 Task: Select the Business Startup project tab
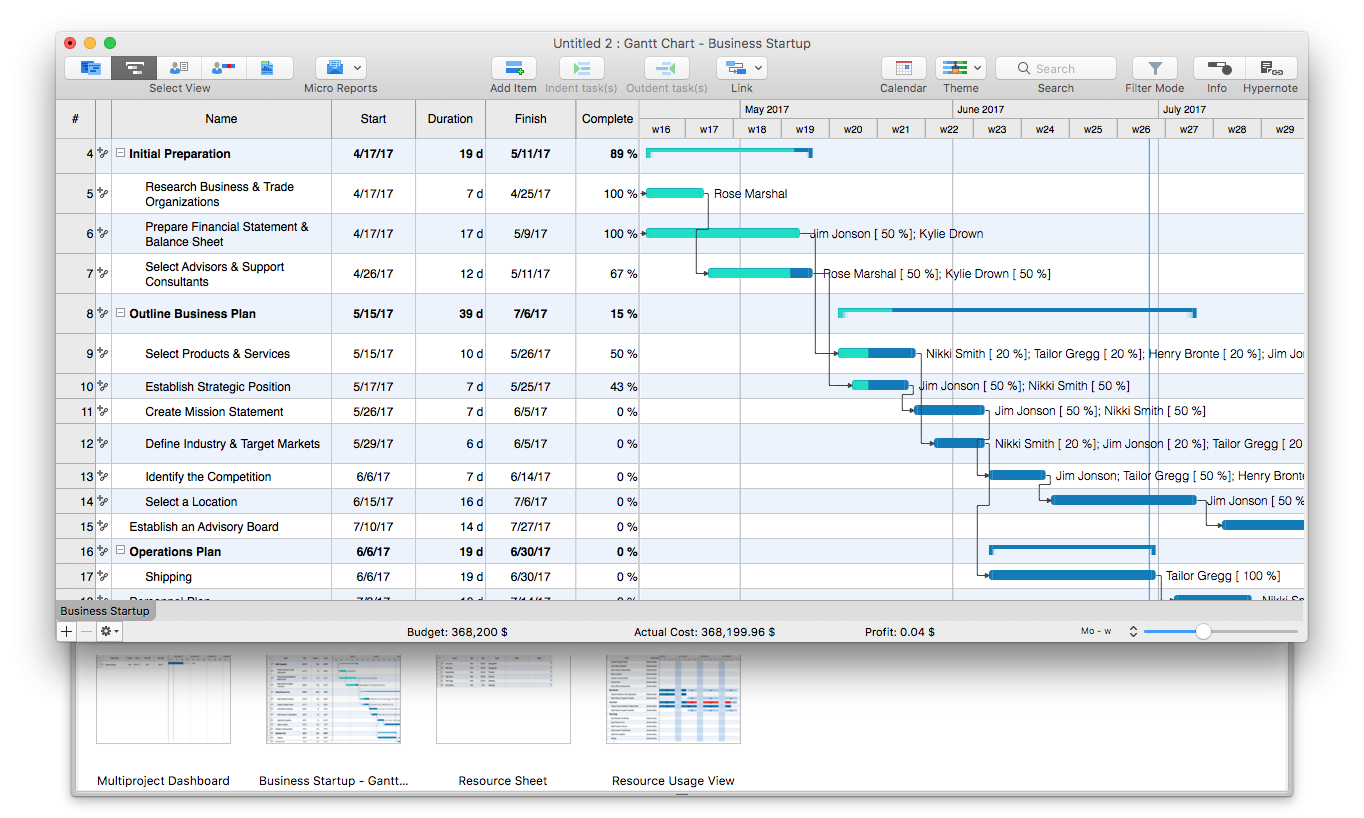pyautogui.click(x=105, y=611)
